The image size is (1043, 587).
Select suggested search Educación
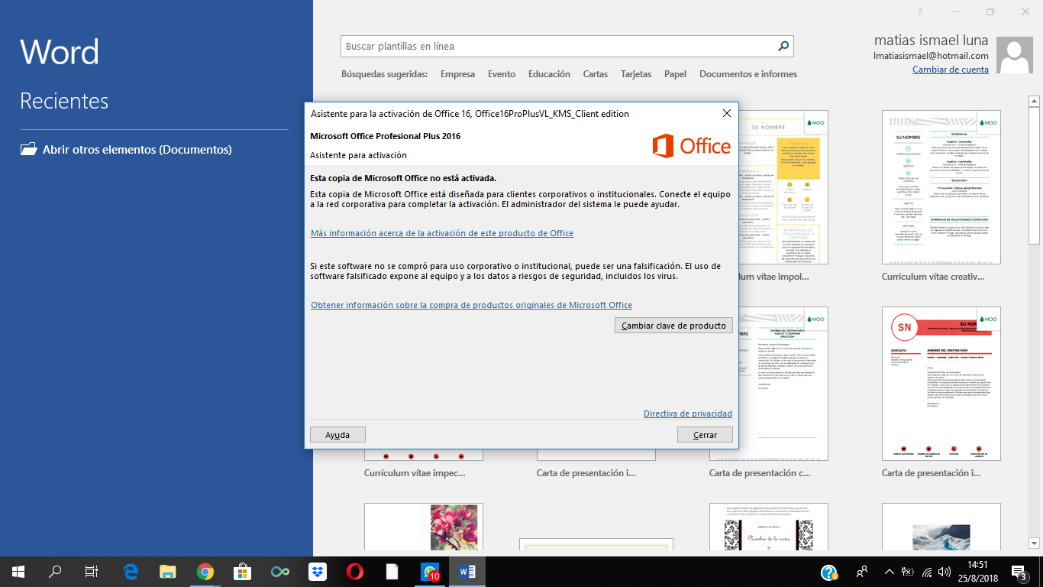pyautogui.click(x=549, y=74)
